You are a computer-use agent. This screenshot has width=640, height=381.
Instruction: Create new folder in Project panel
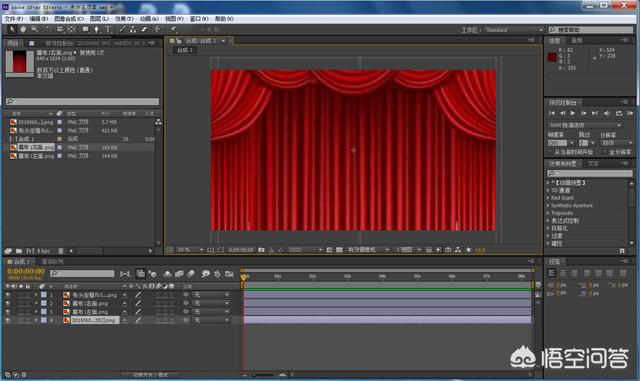coord(19,251)
